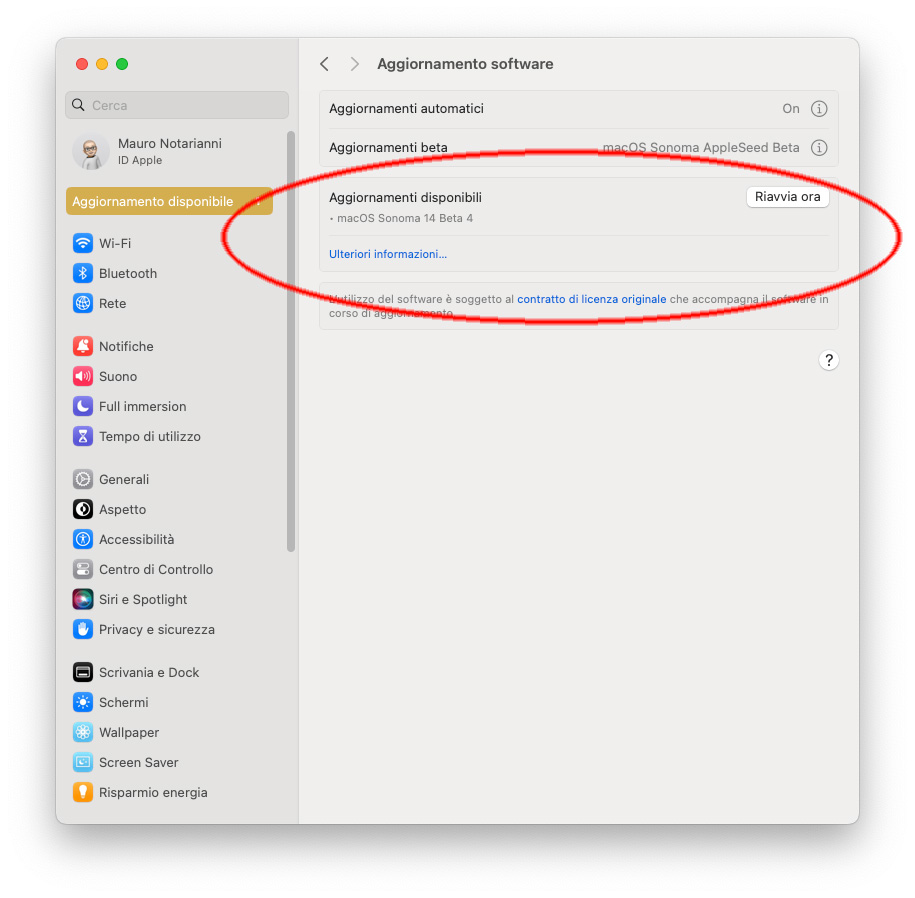Screen dimensions: 915x898
Task: Open the Suono speaker icon
Action: pyautogui.click(x=83, y=376)
